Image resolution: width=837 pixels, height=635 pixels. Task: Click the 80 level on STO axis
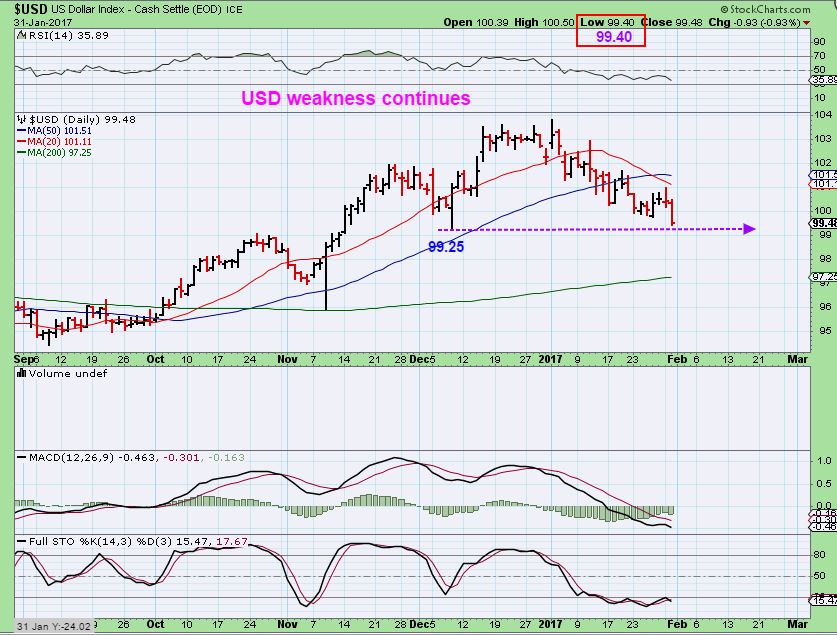[819, 555]
